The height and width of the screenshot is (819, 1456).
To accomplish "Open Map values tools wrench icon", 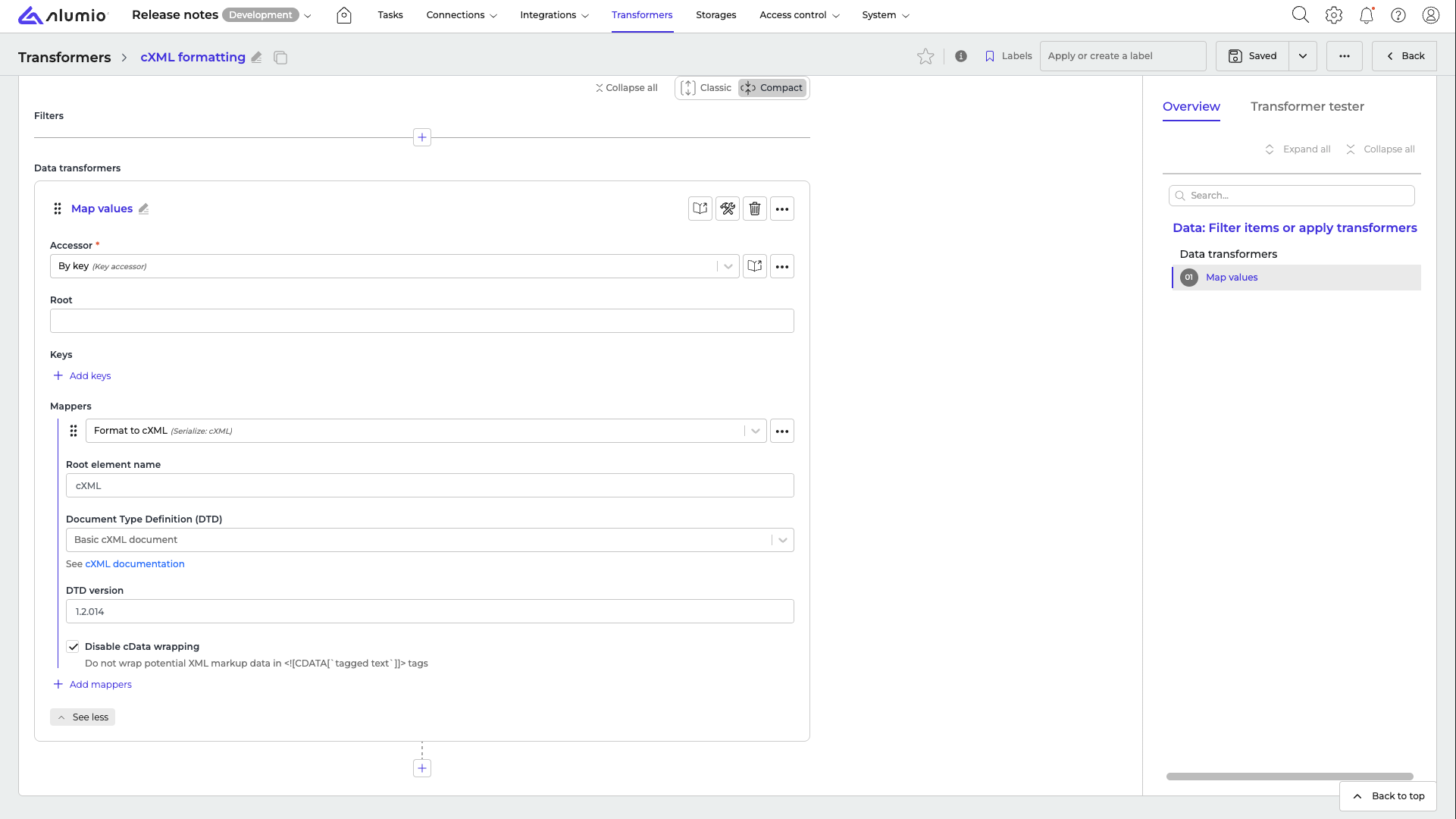I will click(728, 209).
